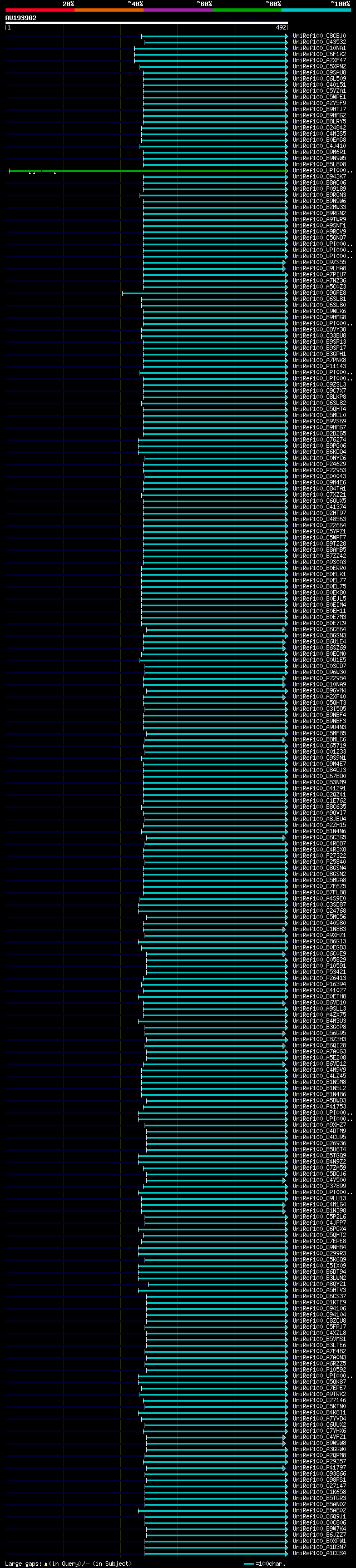The height and width of the screenshot is (1568, 356).
Task: Select the UniRef100_C5MF85 hit
Action: 319,734
